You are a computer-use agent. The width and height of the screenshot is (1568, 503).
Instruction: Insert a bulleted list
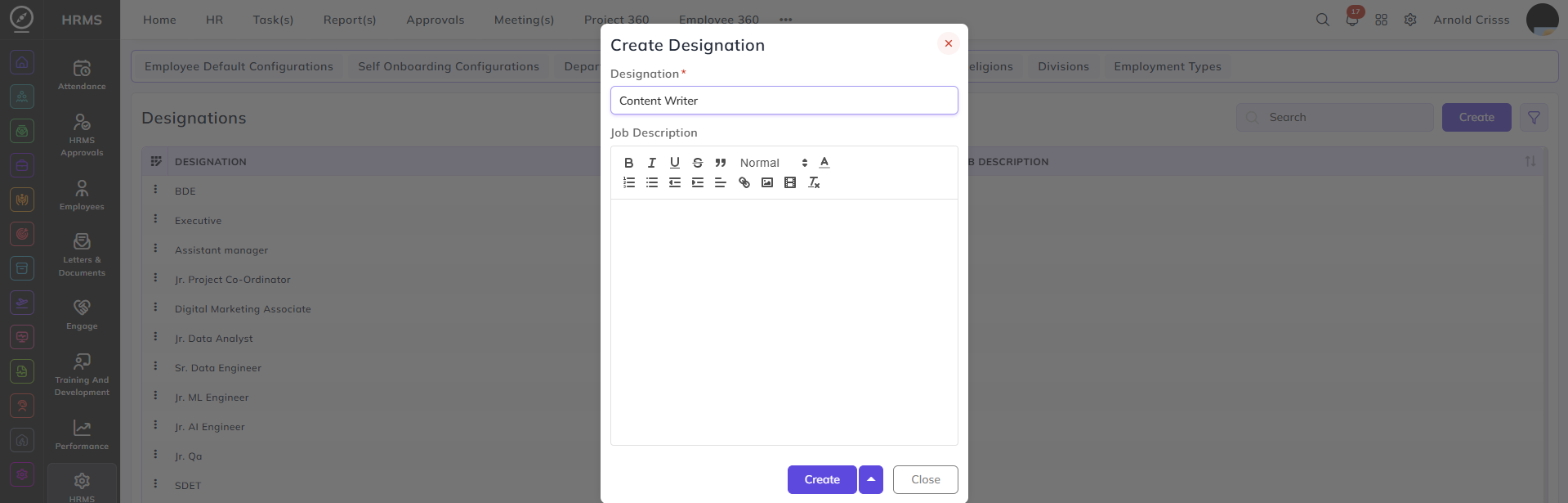pos(651,182)
